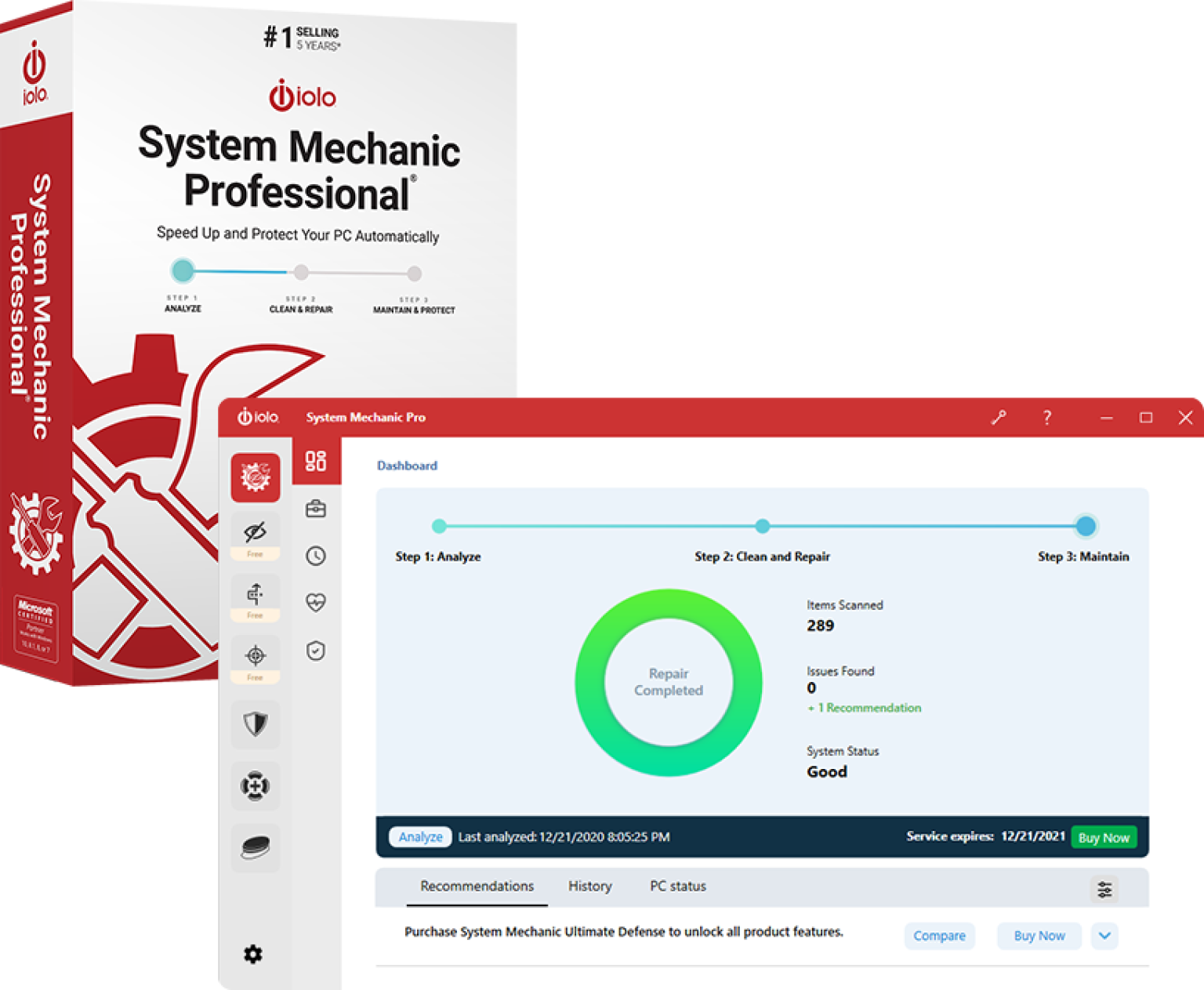Open Settings with the gear icon
Screen dimensions: 1204x990
tap(252, 955)
